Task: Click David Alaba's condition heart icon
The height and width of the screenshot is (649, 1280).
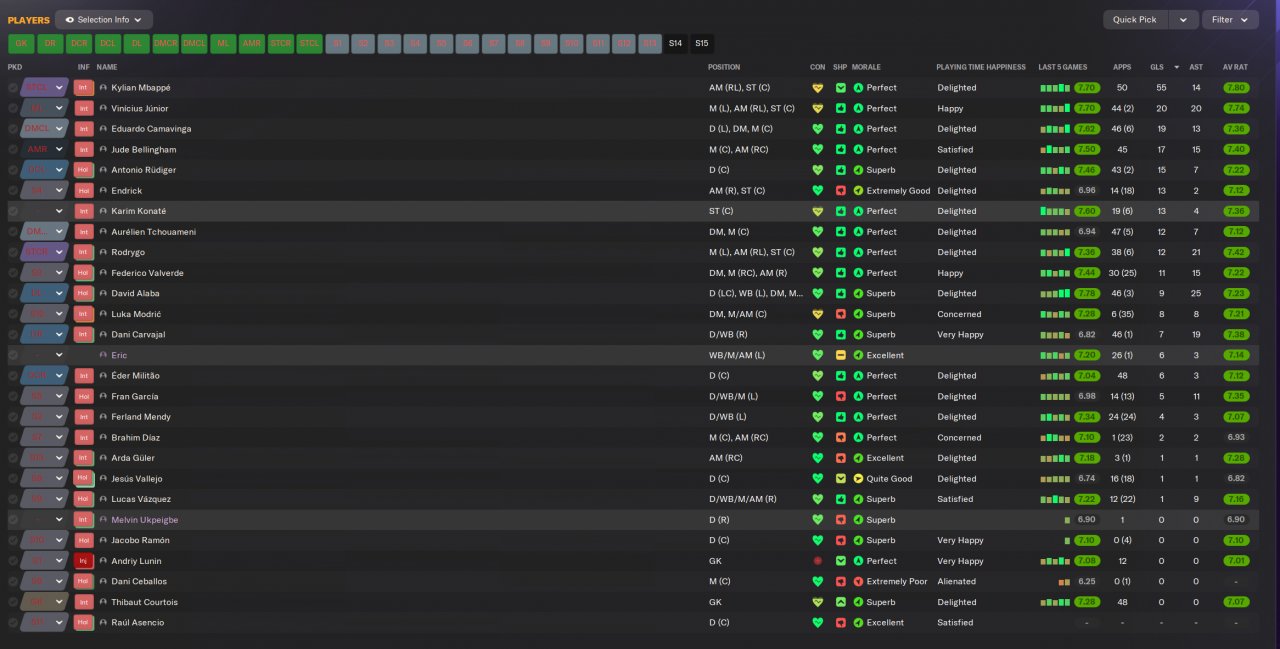Action: [x=817, y=294]
